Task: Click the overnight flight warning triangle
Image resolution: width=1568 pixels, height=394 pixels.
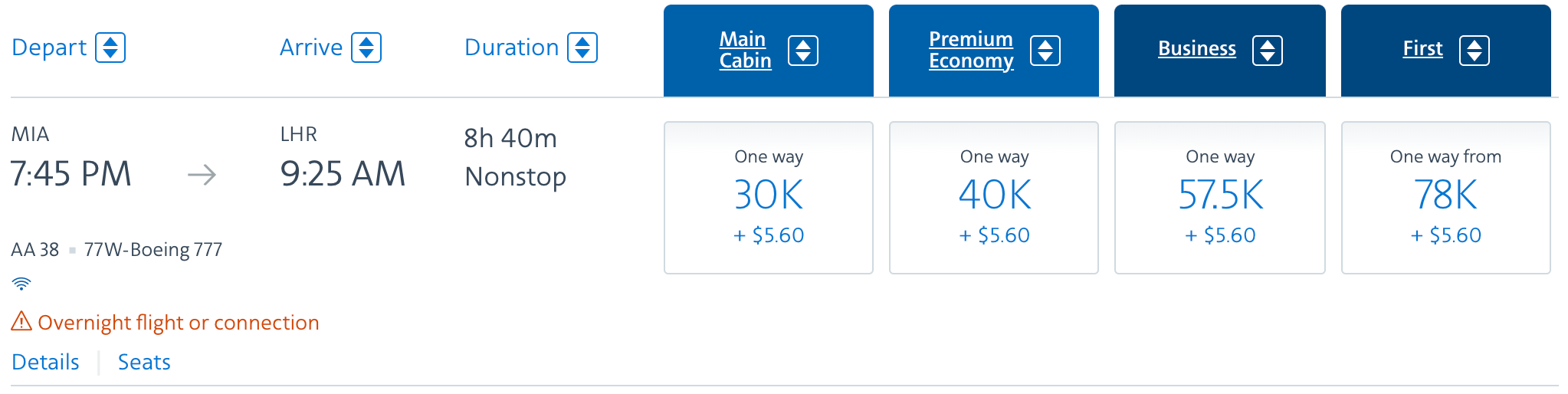Action: (21, 321)
